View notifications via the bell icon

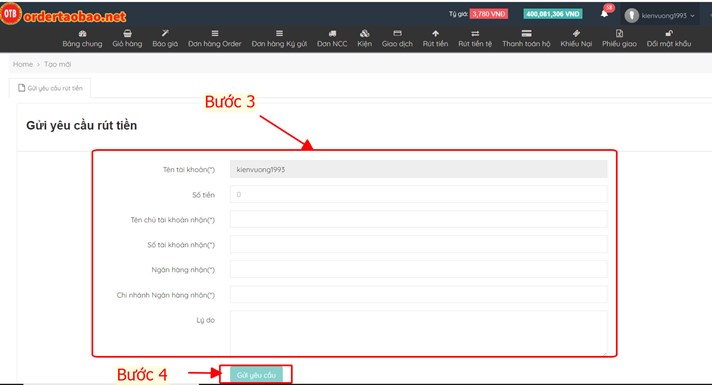coord(604,14)
